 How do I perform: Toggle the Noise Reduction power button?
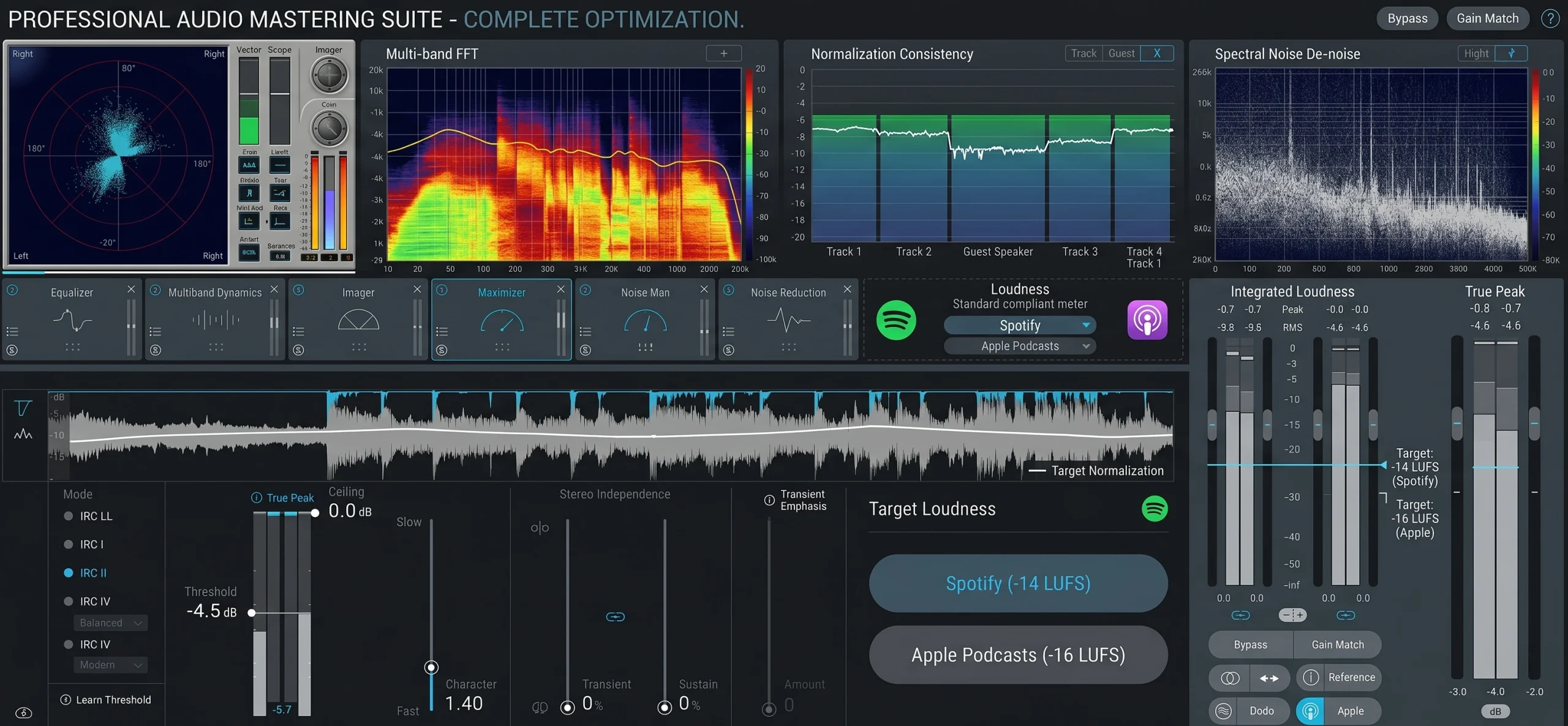pos(729,290)
